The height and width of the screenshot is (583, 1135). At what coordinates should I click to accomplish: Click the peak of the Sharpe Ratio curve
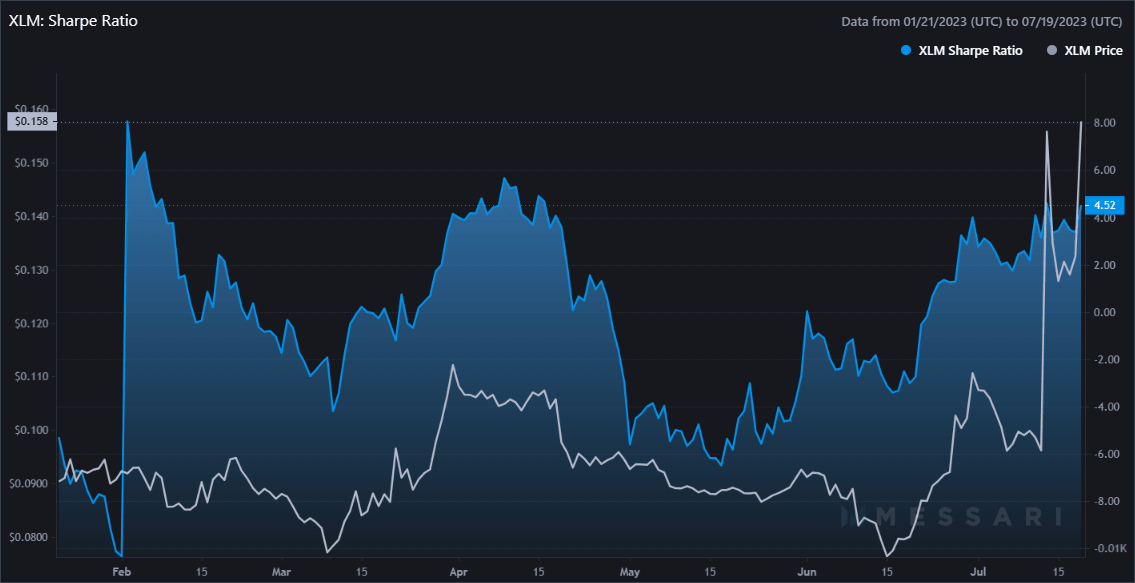pos(128,120)
